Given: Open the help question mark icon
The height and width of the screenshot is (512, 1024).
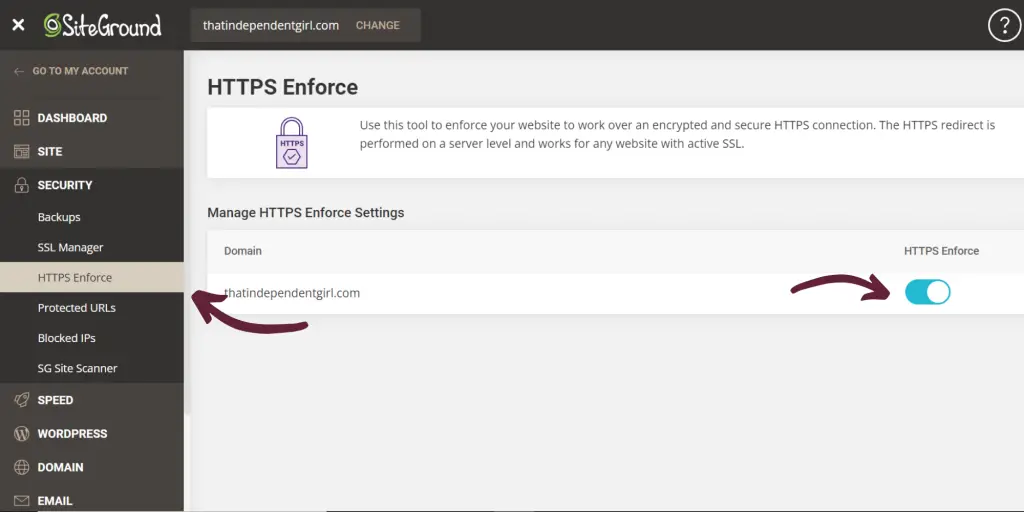Looking at the screenshot, I should click(x=1004, y=25).
